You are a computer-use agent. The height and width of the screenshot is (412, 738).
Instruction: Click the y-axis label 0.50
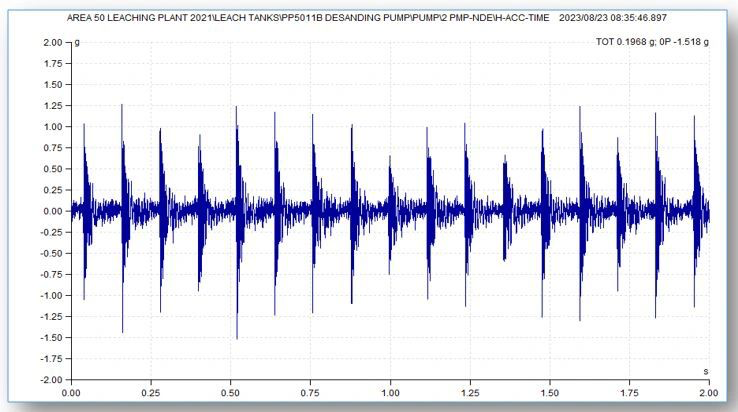pyautogui.click(x=53, y=169)
